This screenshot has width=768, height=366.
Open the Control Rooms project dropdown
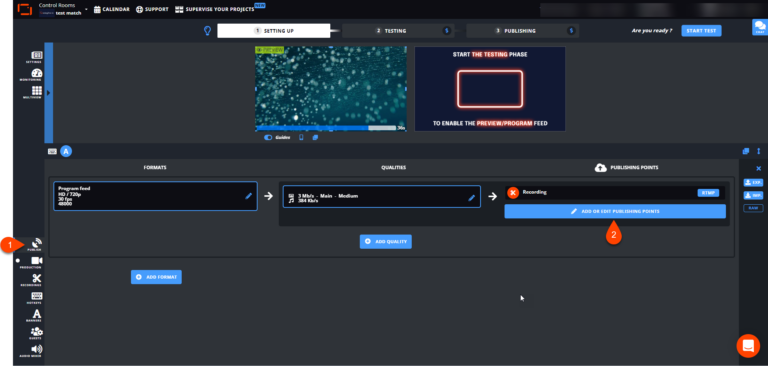pos(86,9)
